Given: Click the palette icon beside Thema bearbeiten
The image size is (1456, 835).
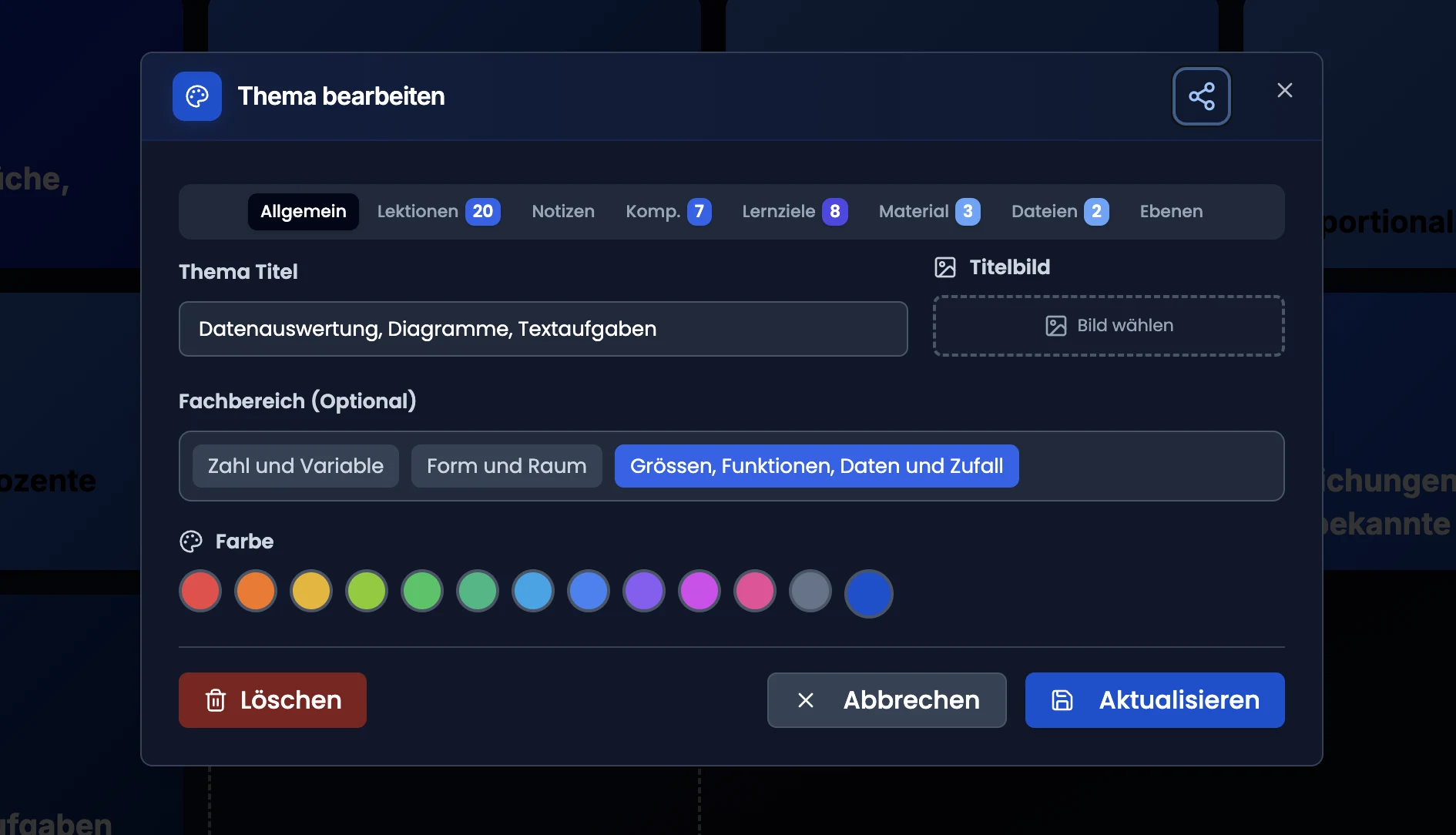Looking at the screenshot, I should (197, 96).
